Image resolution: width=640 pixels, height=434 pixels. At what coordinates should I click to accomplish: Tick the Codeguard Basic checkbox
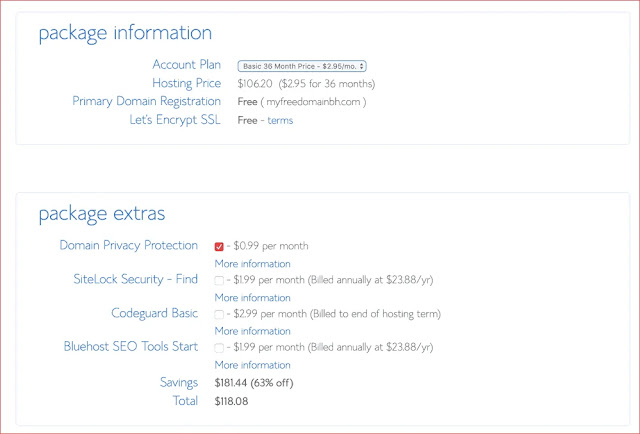(219, 314)
